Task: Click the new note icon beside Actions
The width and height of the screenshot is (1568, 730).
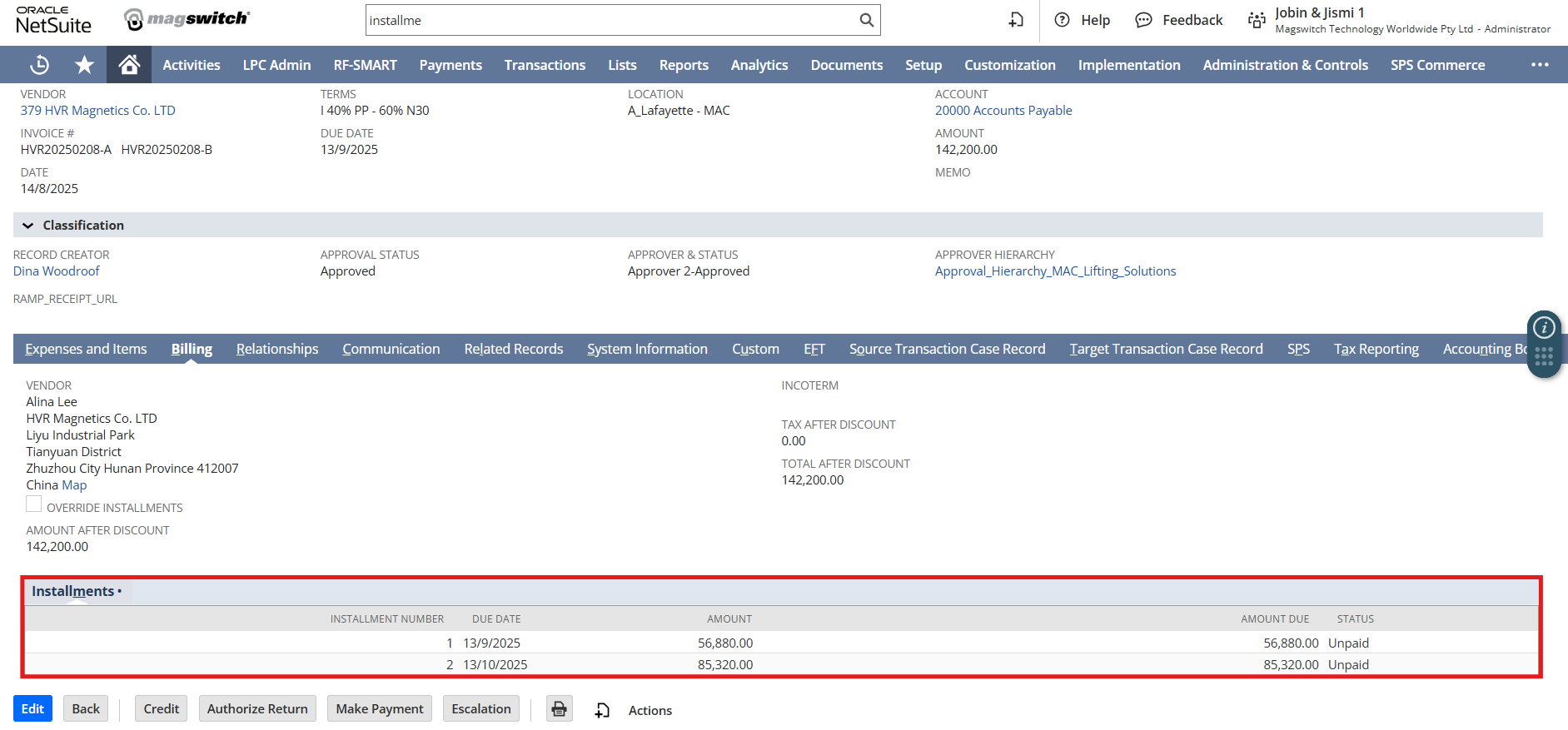Action: [x=602, y=710]
